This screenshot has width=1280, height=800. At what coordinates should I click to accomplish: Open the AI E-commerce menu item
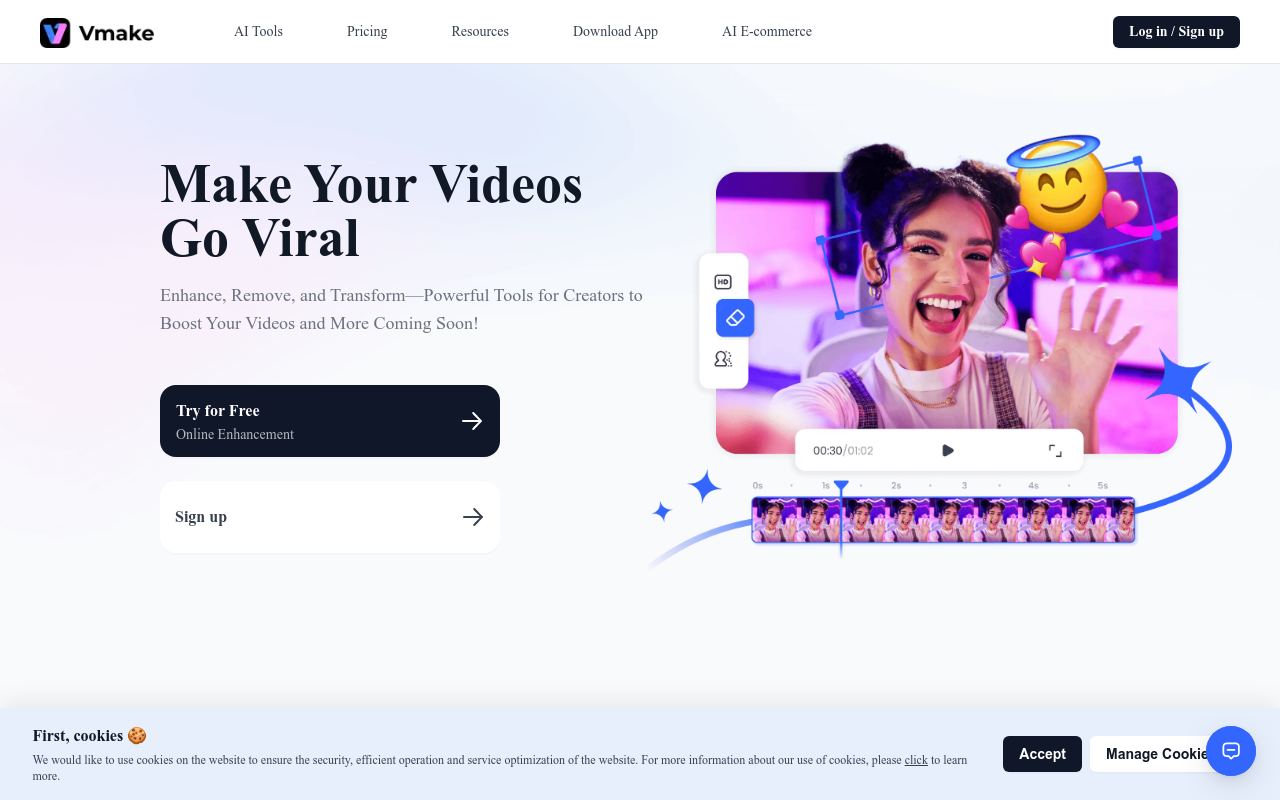coord(767,31)
